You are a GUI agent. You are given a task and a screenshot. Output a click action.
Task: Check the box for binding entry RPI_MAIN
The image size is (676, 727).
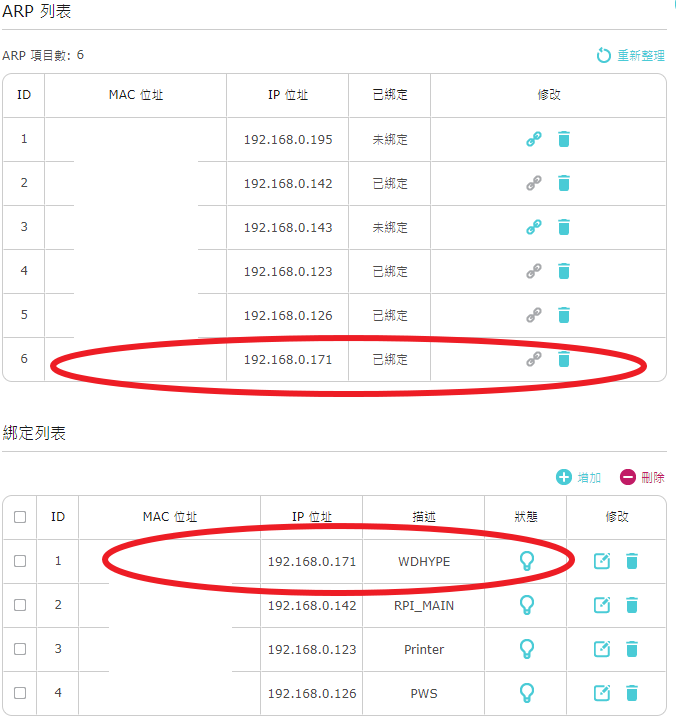coord(20,605)
